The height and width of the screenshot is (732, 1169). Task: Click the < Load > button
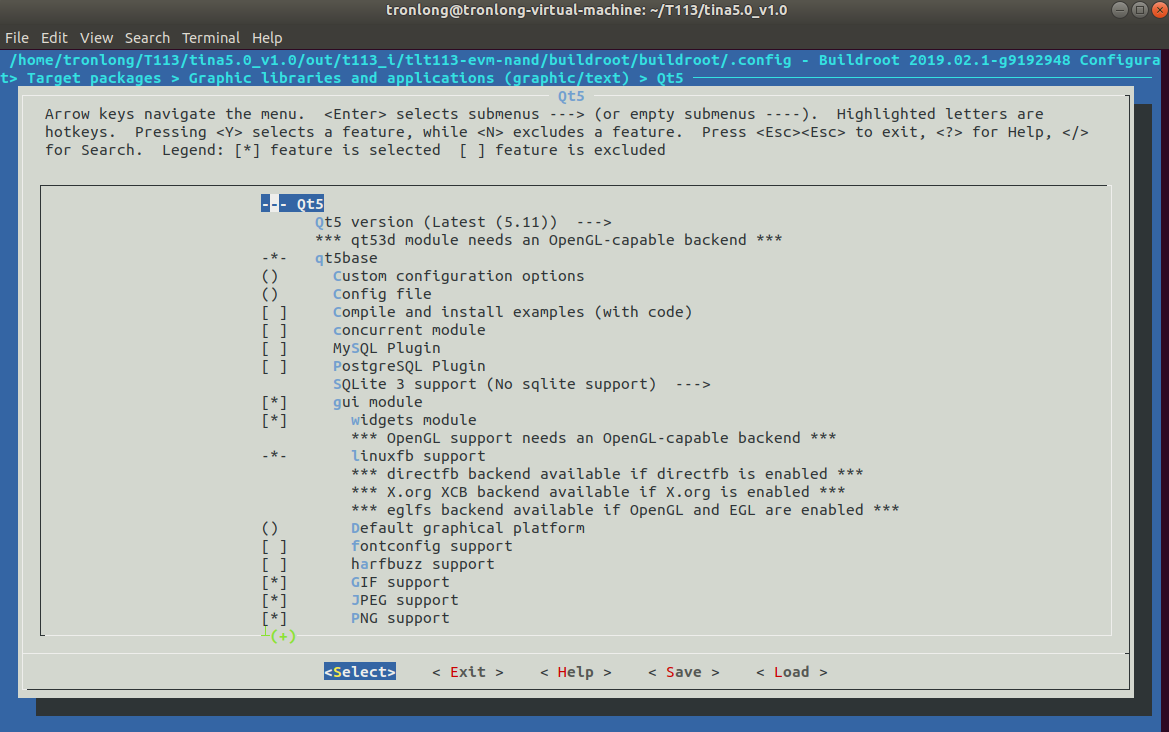[792, 672]
